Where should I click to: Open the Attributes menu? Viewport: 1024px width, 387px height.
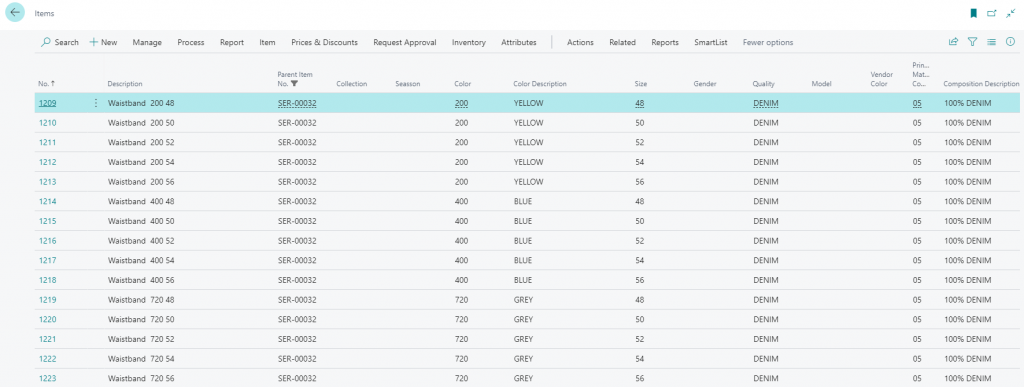(519, 42)
